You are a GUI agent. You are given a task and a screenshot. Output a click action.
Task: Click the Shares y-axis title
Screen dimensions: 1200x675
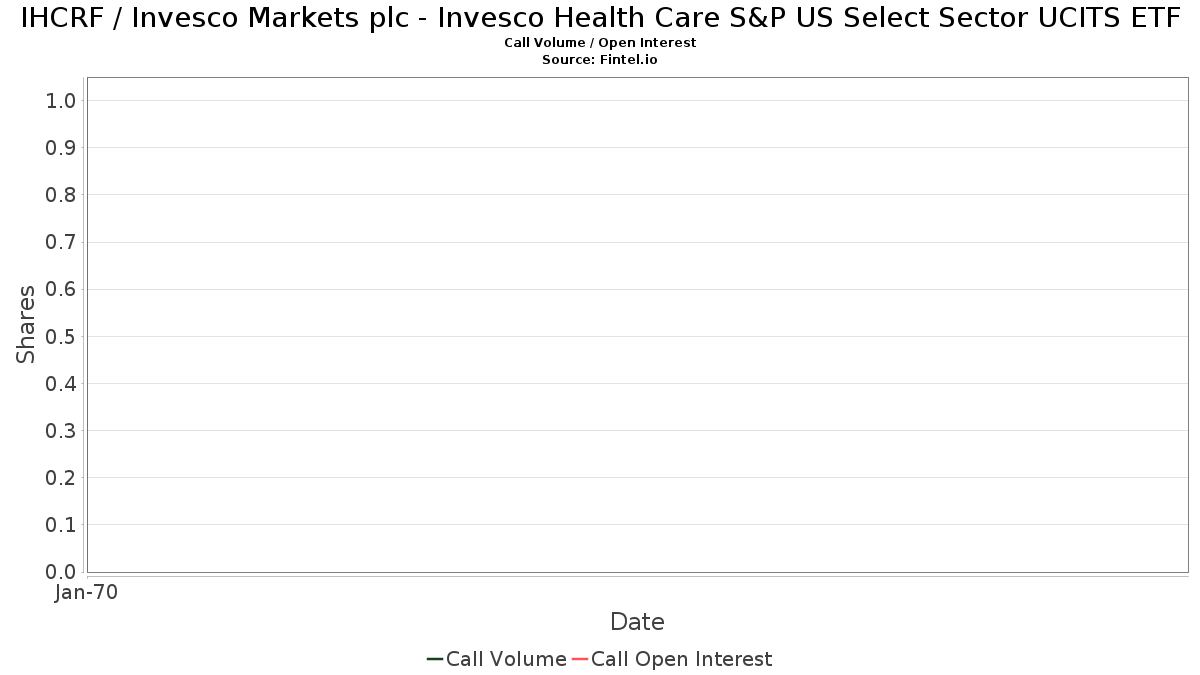[27, 325]
